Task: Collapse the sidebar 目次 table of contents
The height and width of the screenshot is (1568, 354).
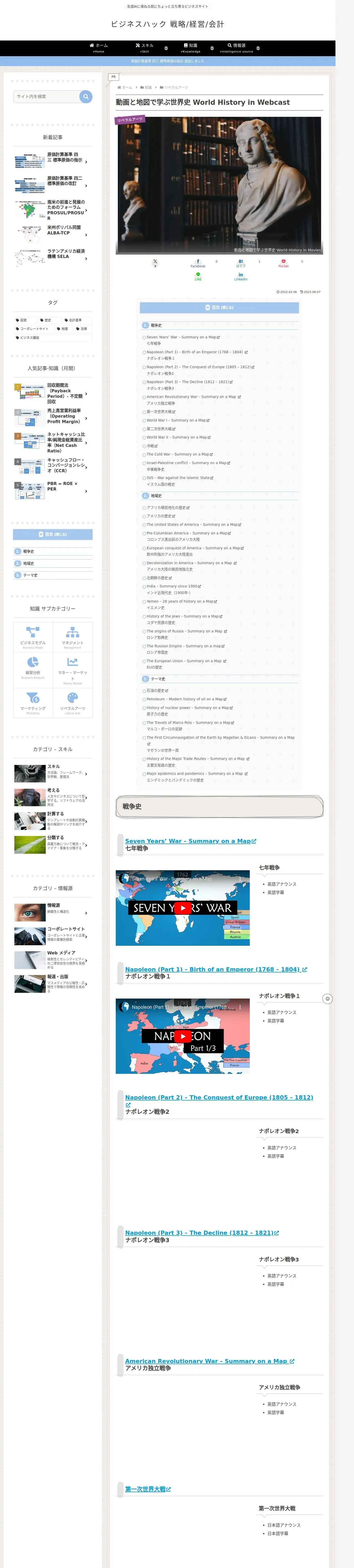Action: [x=53, y=534]
